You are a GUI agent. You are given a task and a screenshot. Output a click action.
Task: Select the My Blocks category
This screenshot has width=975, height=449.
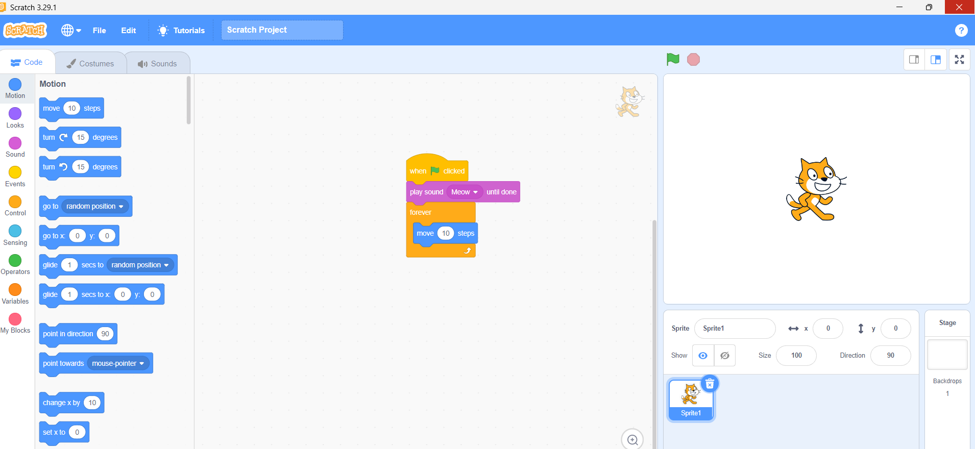click(16, 323)
